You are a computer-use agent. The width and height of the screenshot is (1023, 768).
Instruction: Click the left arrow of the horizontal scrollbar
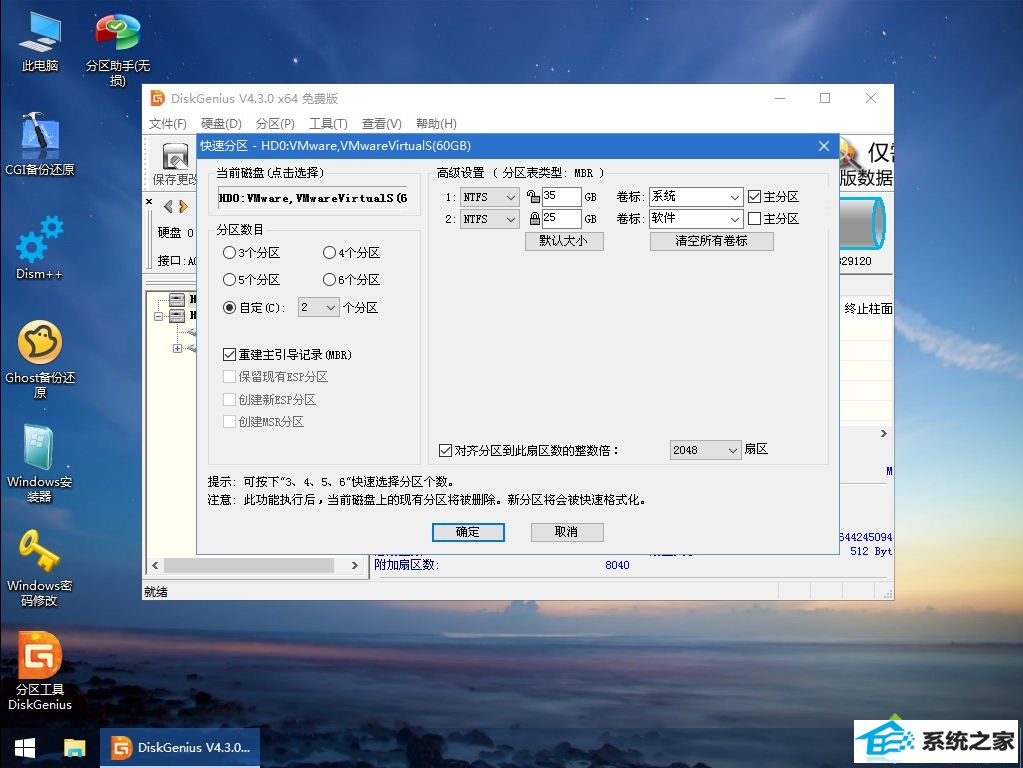pos(155,565)
